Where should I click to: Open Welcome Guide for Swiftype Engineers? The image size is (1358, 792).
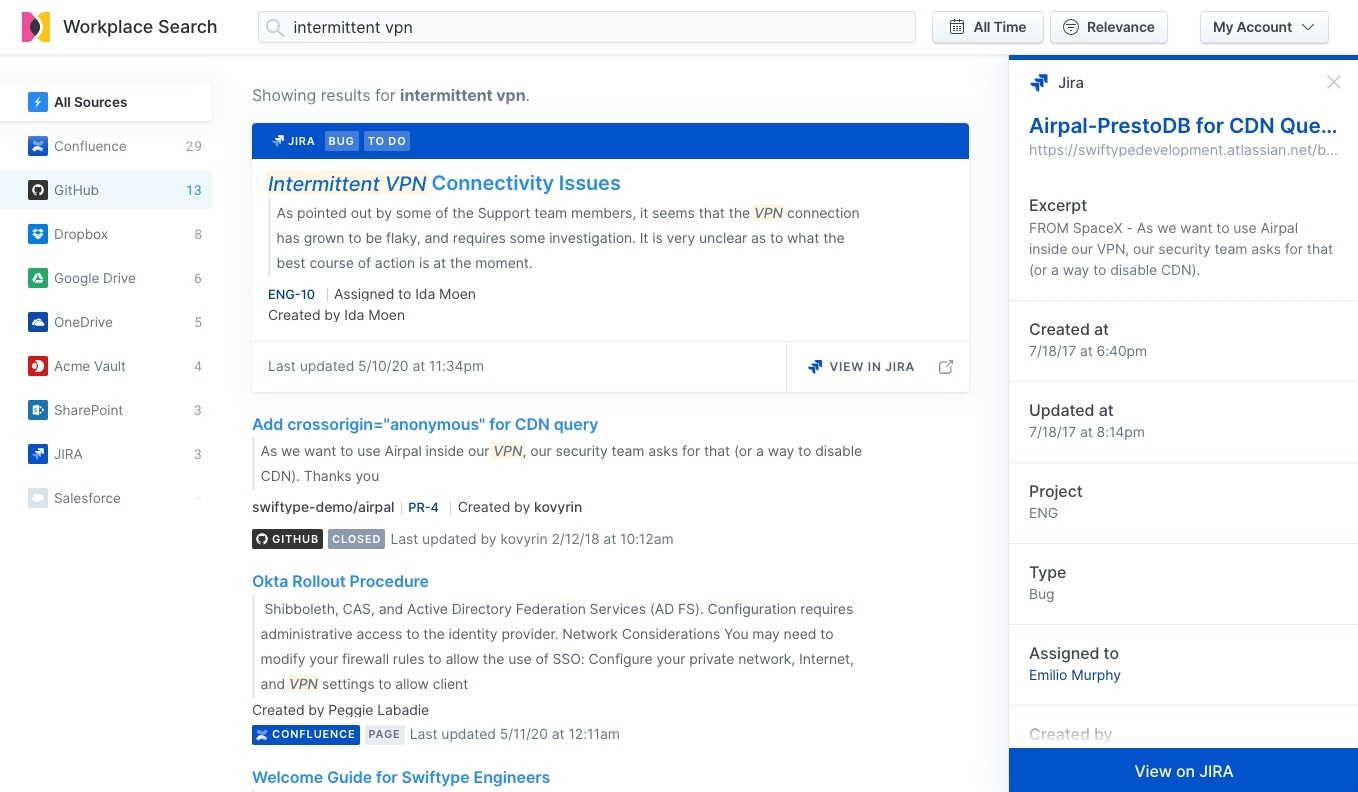click(401, 777)
